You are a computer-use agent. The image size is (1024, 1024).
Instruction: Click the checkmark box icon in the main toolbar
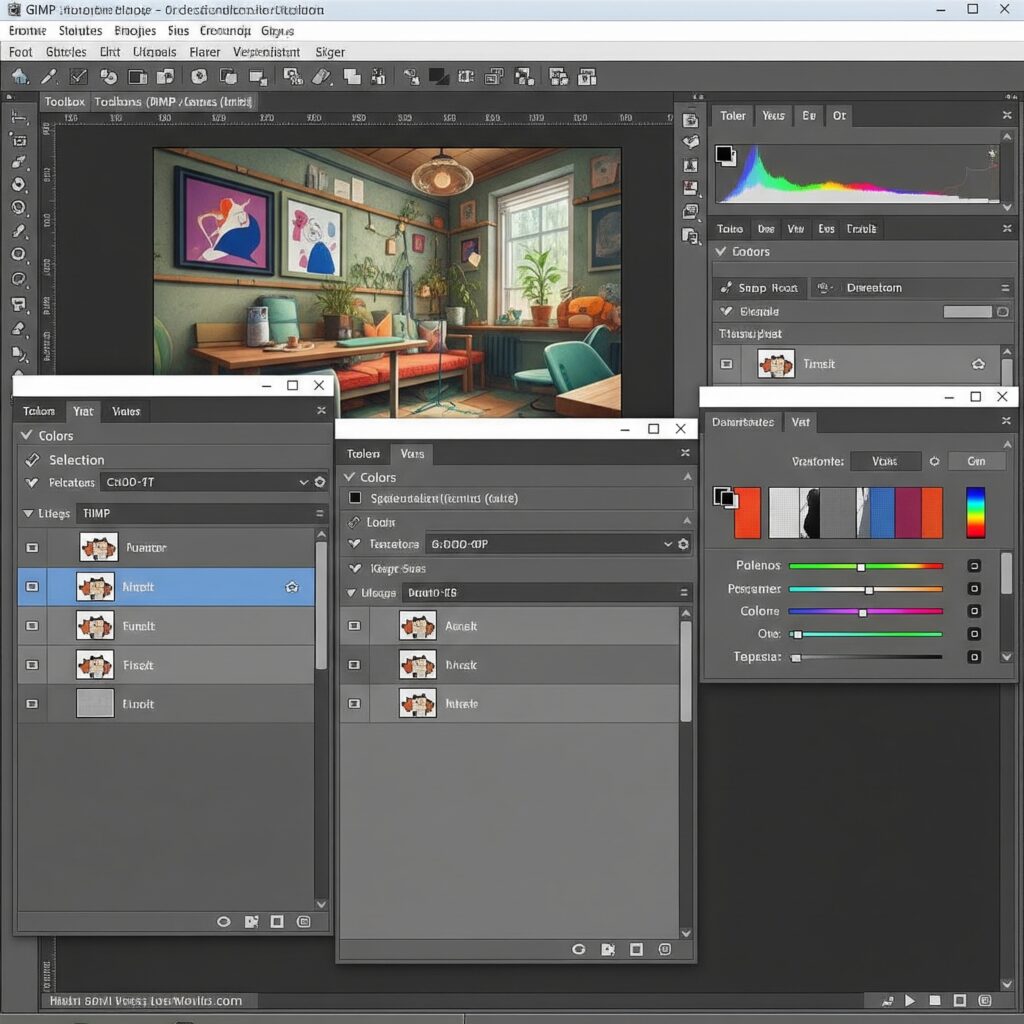tap(78, 77)
